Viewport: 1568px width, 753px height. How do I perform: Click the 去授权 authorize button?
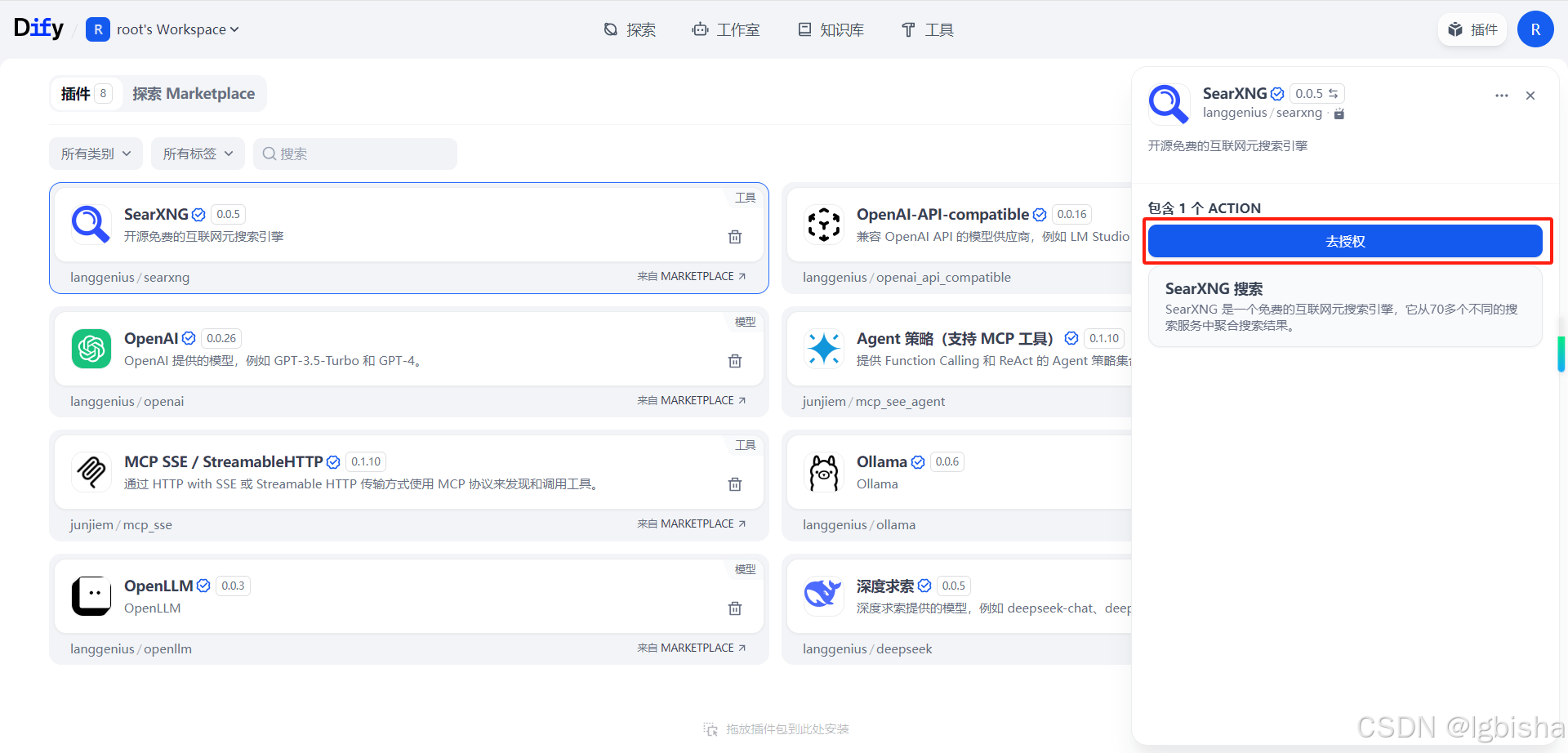[x=1345, y=241]
